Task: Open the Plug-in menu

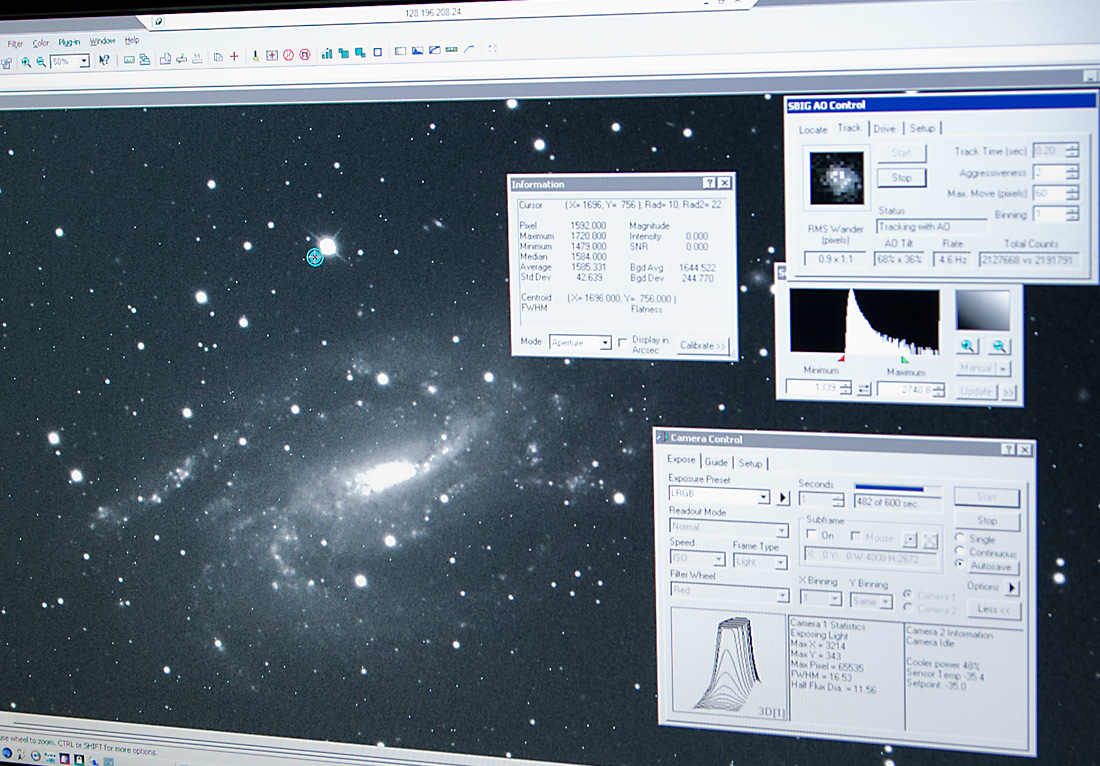Action: [69, 42]
